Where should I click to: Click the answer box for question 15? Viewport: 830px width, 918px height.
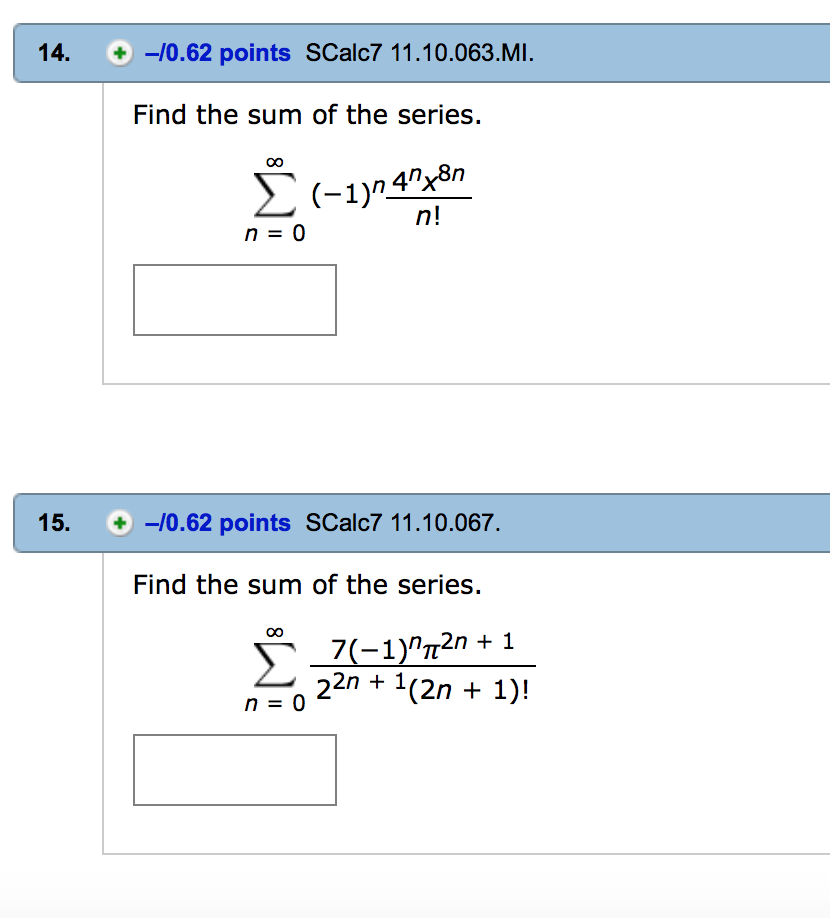(x=234, y=769)
